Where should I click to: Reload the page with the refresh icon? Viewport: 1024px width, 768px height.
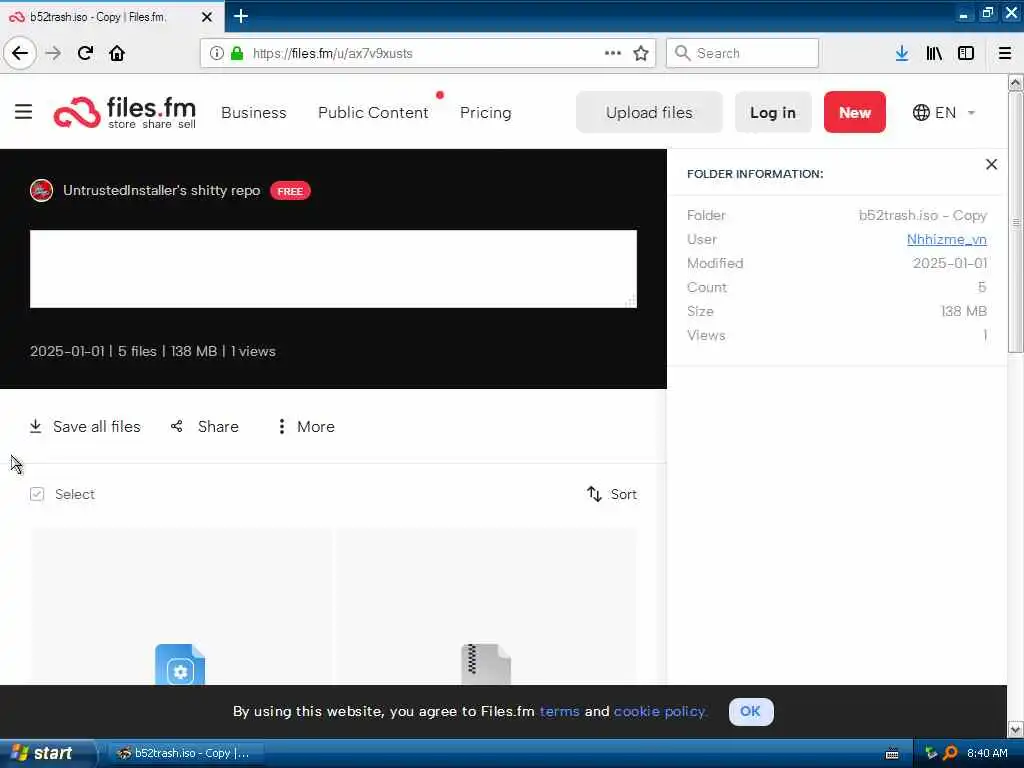tap(86, 53)
